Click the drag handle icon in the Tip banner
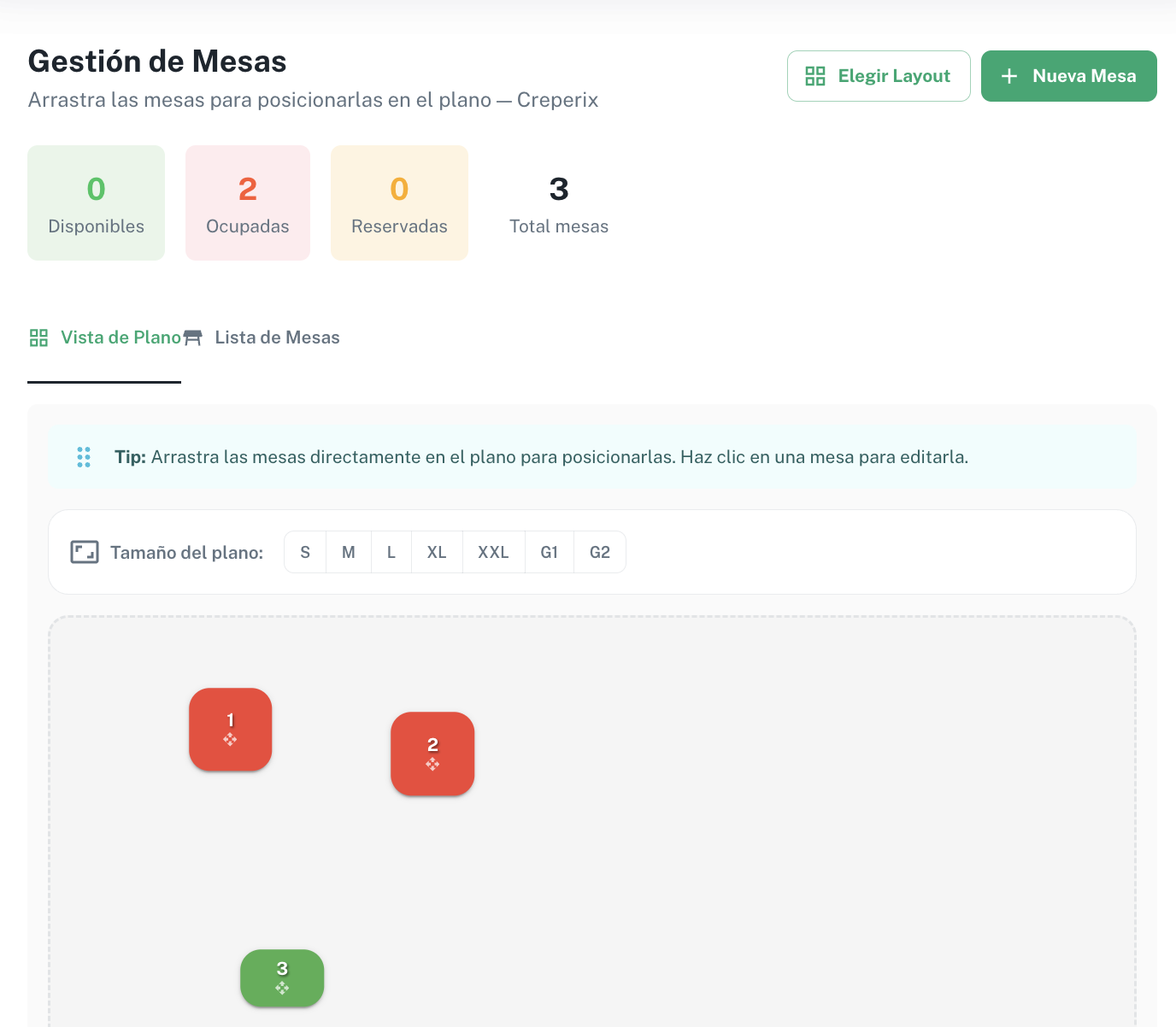The height and width of the screenshot is (1027, 1176). [84, 457]
